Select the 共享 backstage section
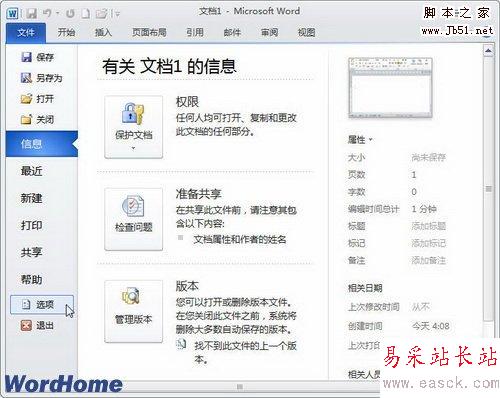 point(32,252)
